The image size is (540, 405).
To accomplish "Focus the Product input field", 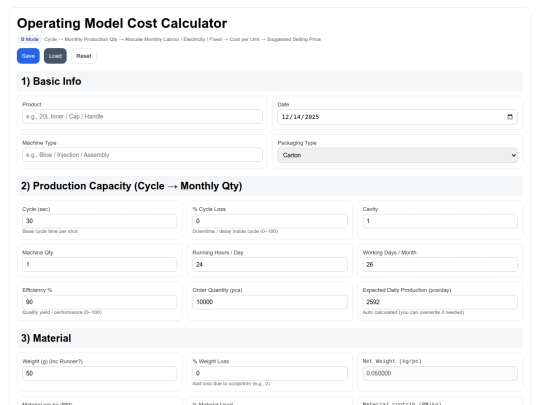I will pos(142,116).
